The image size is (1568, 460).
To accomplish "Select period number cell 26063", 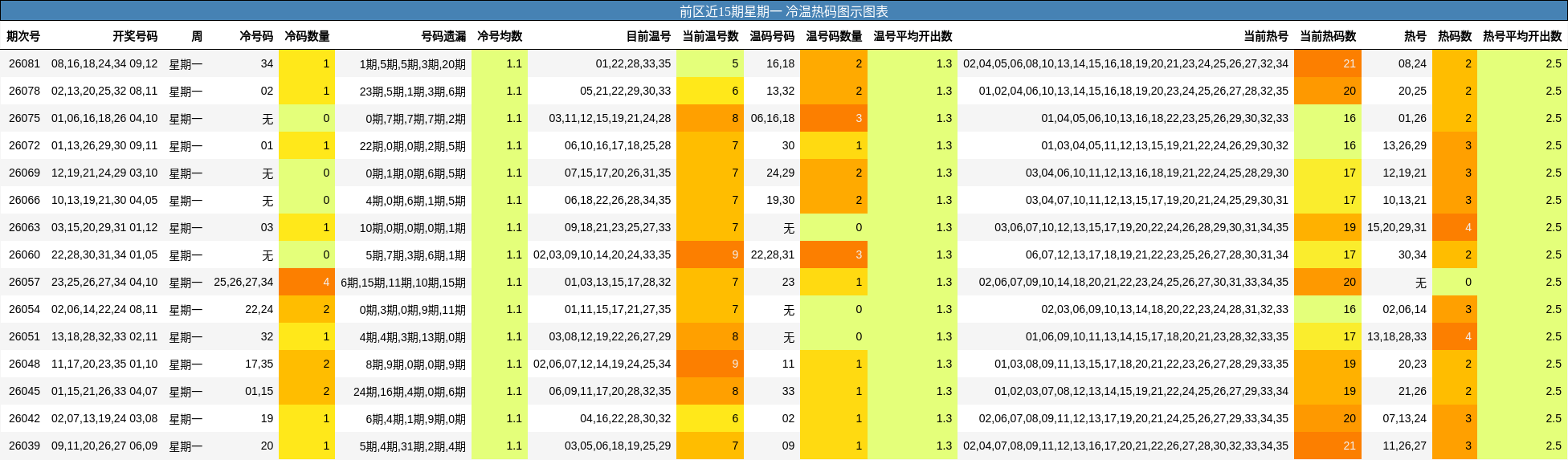I will point(24,227).
